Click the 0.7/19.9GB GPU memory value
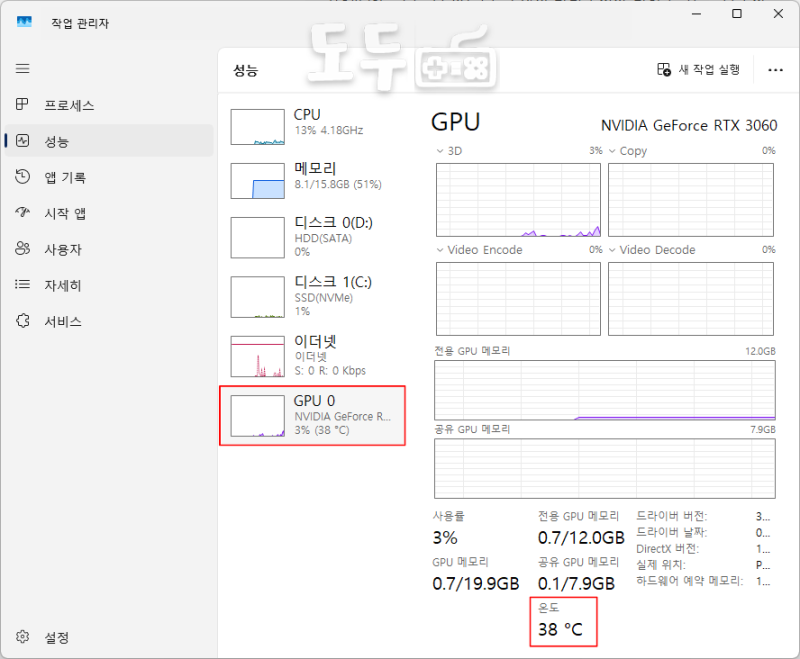 coord(476,584)
